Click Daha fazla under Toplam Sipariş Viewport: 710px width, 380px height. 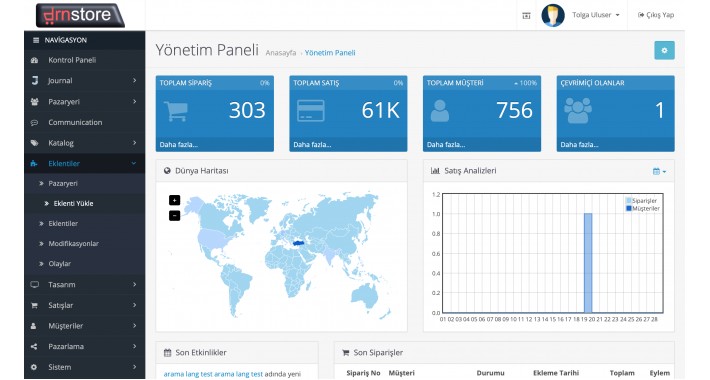[178, 145]
